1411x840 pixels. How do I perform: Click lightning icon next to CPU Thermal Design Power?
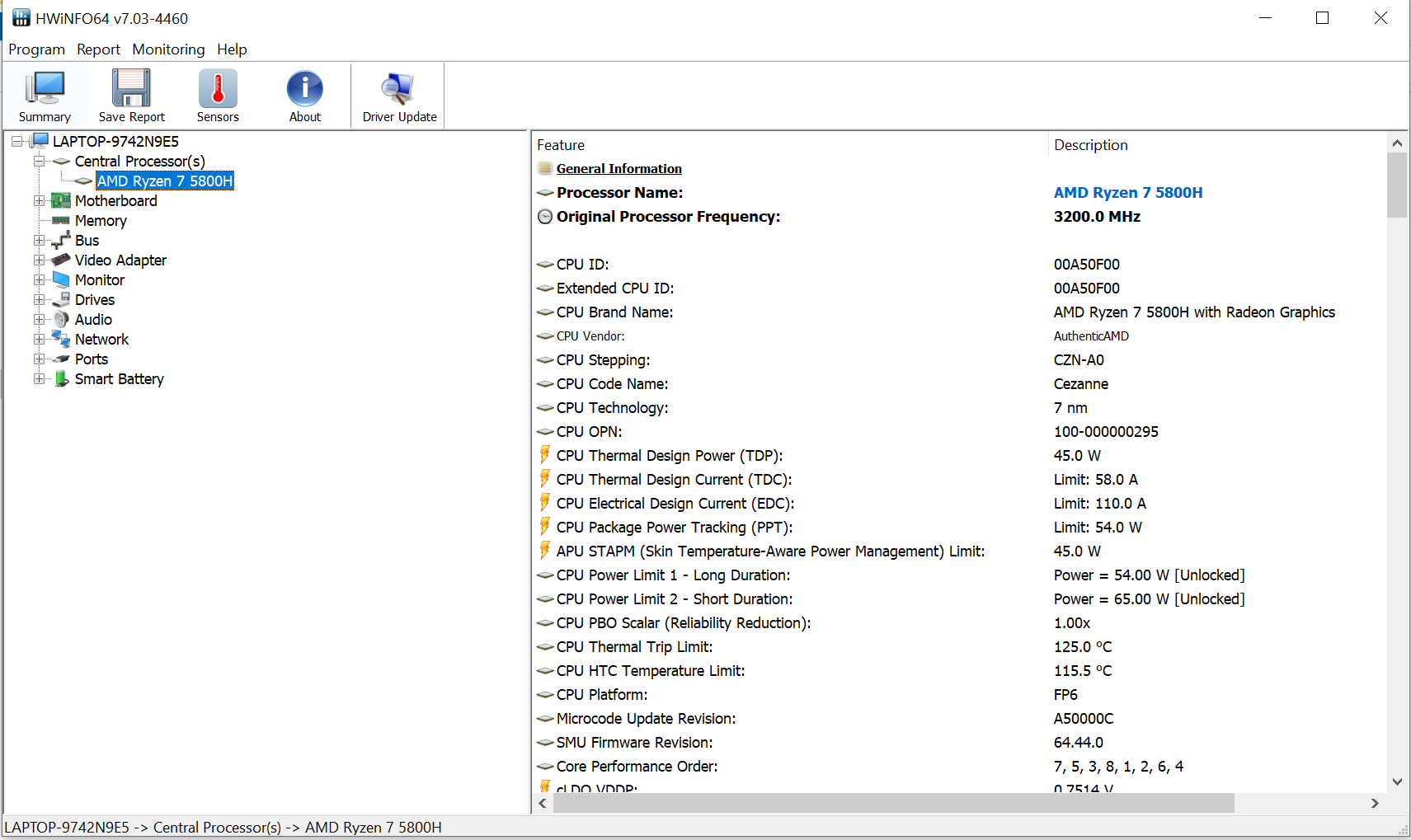coord(545,455)
